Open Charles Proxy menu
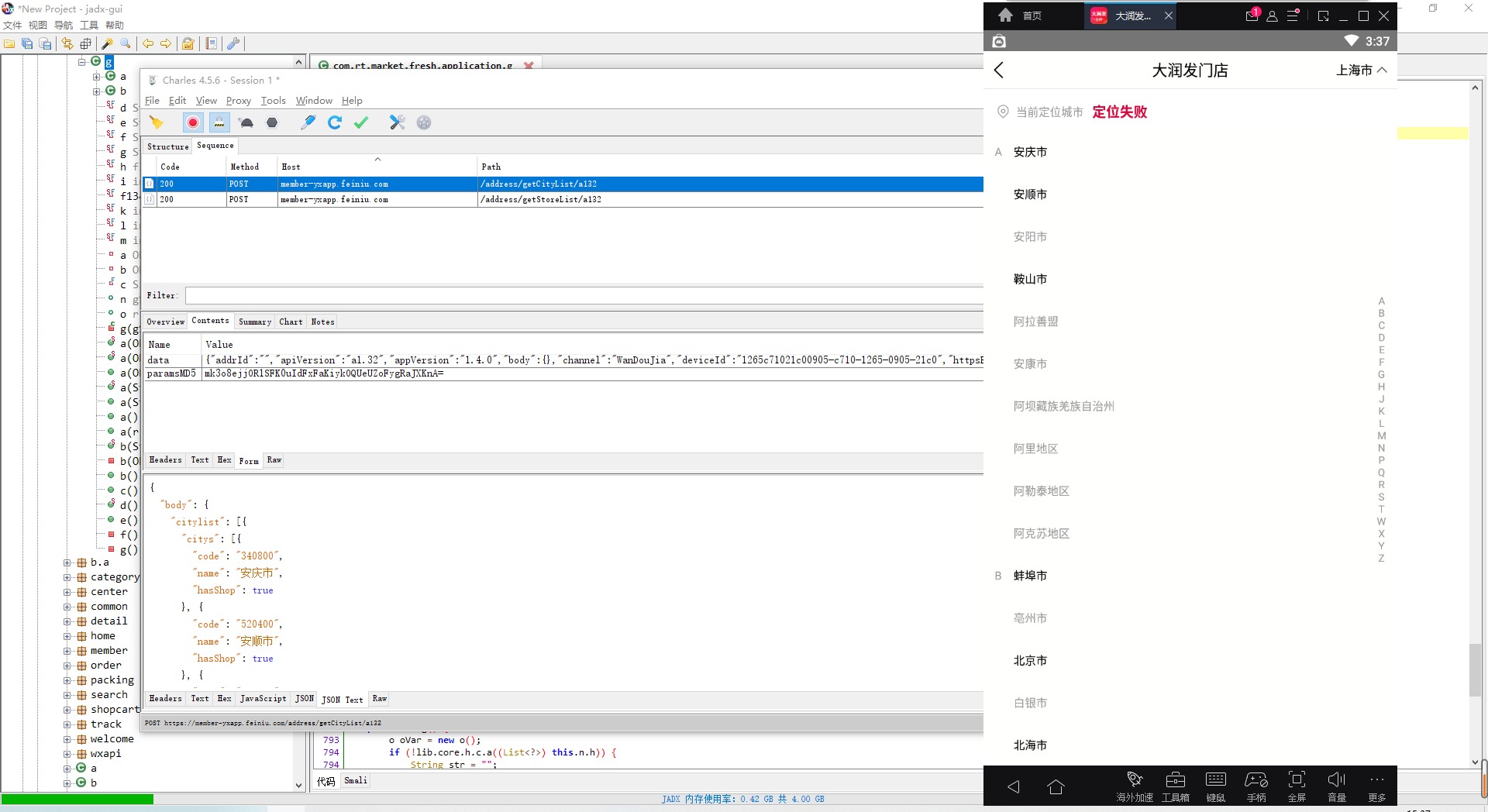Viewport: 1488px width, 812px height. coord(238,101)
